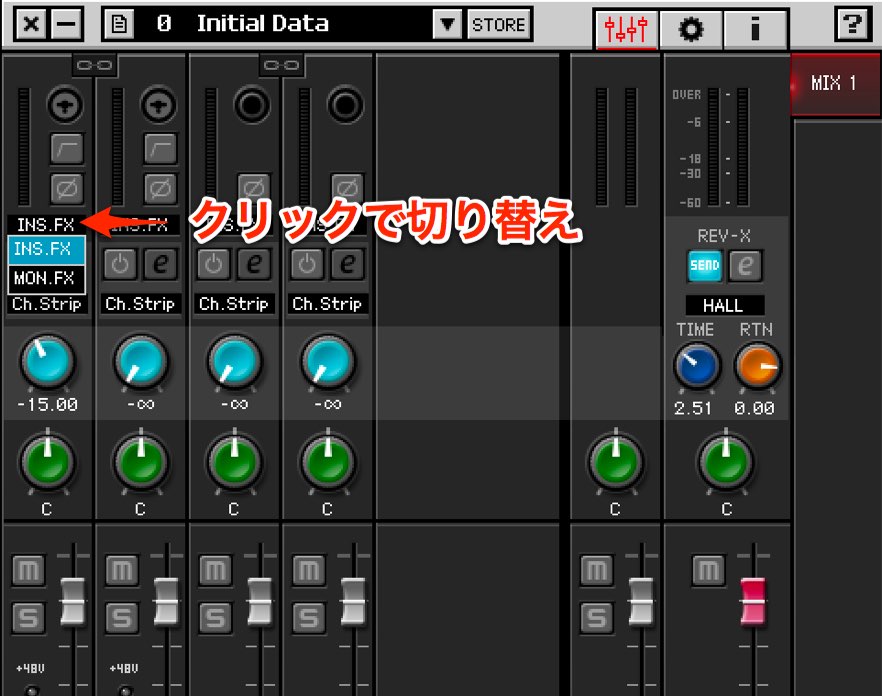Image resolution: width=882 pixels, height=696 pixels.
Task: Click the volume fader on the first channel
Action: (73, 601)
